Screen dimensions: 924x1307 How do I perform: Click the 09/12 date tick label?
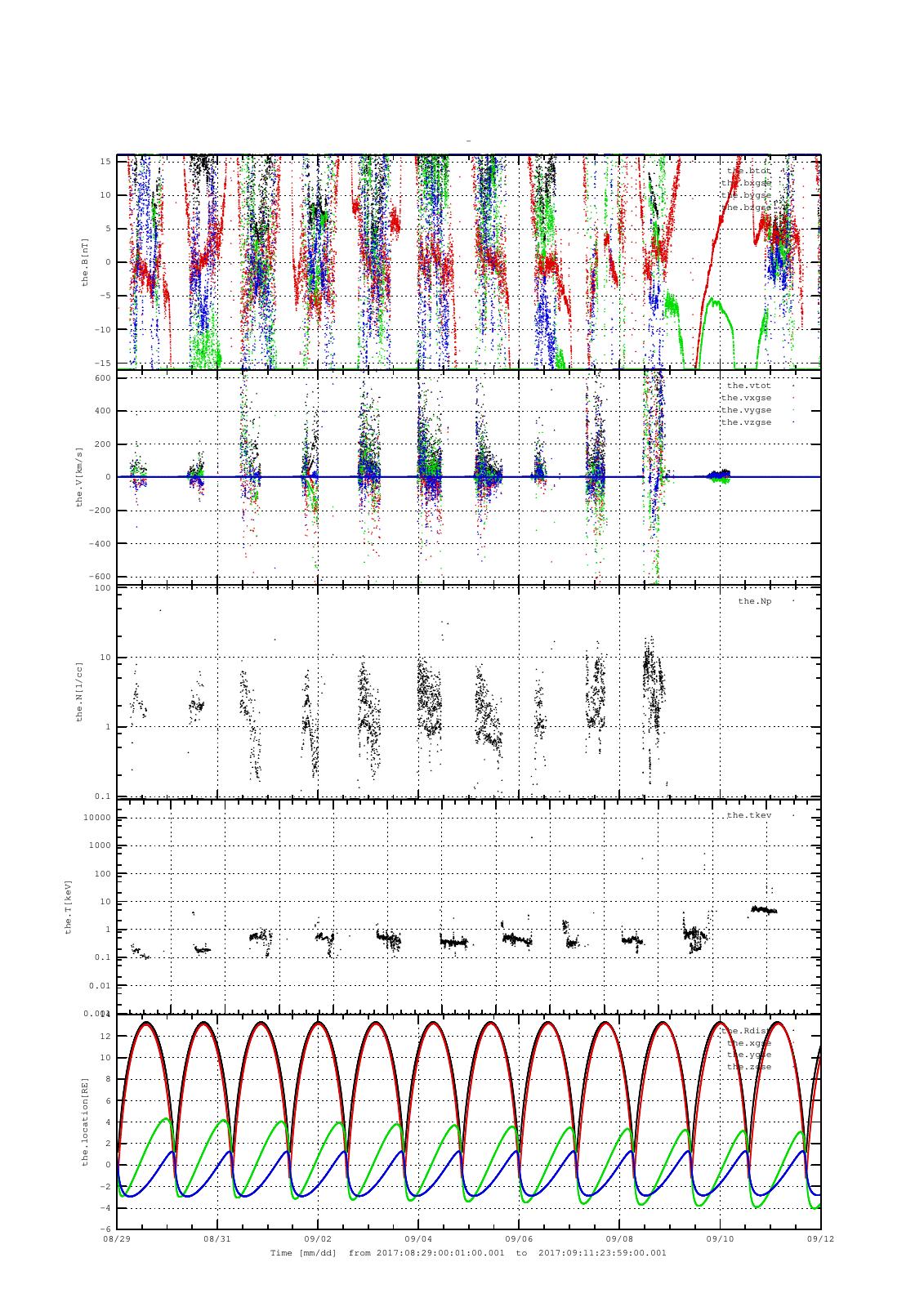tap(820, 1238)
